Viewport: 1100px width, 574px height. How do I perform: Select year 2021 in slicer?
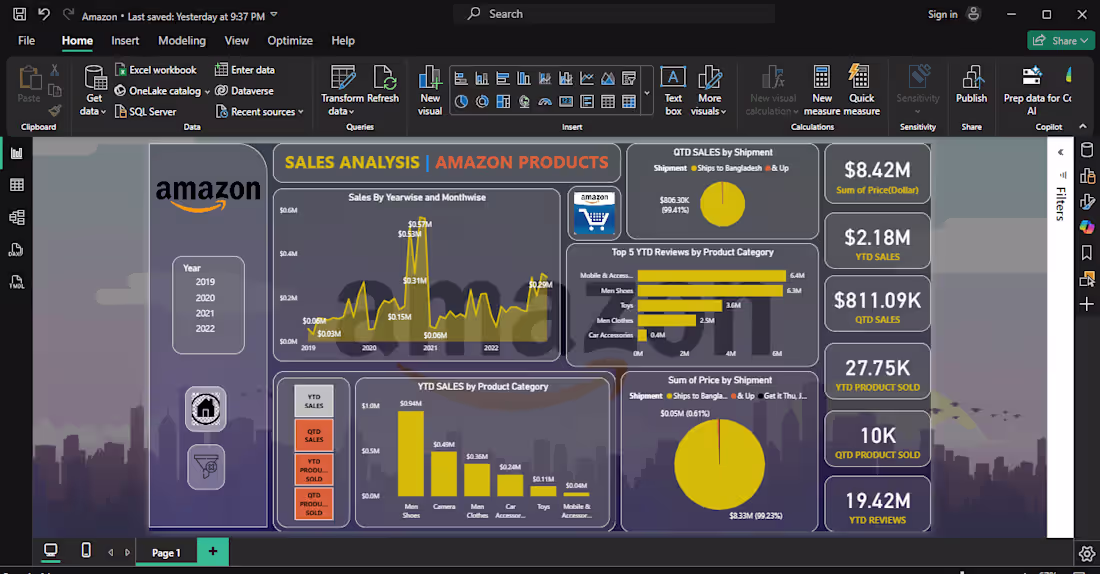coord(205,314)
